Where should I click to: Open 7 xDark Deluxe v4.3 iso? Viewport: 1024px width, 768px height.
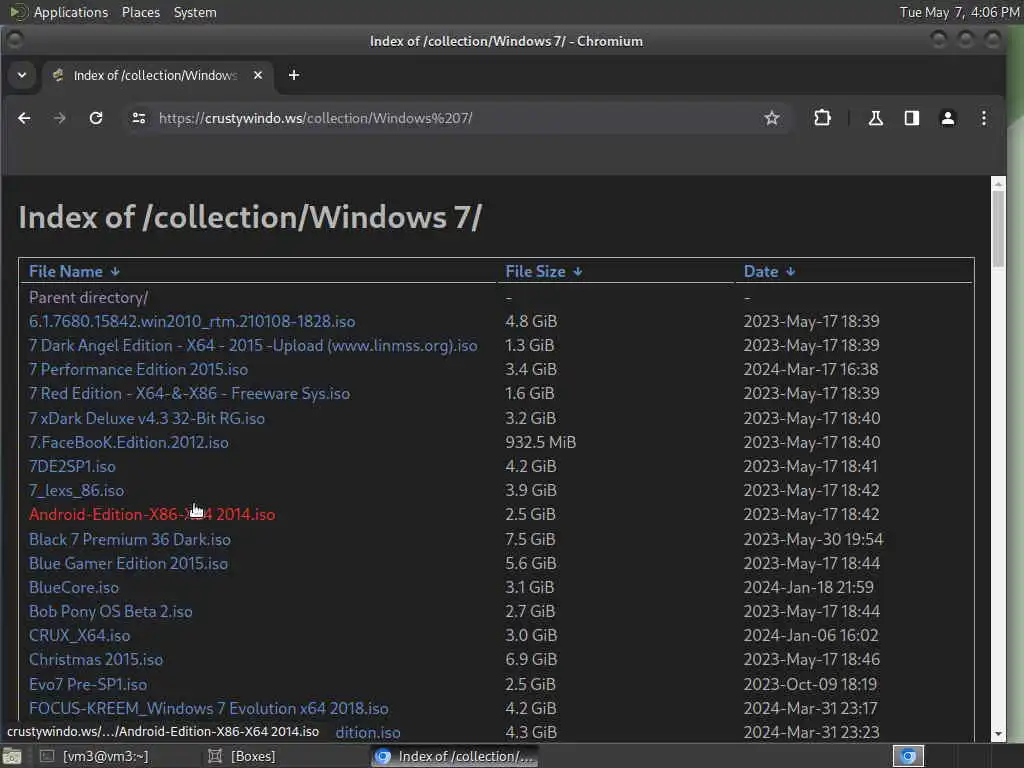coord(147,419)
